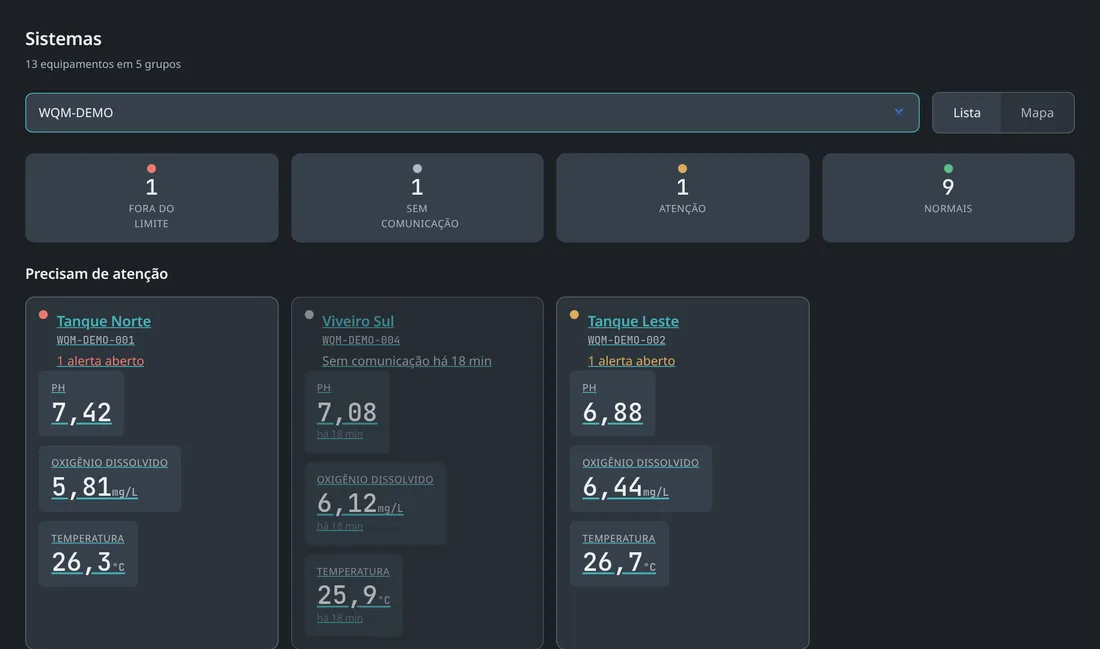
Task: Select the Normais summary card
Action: (948, 198)
